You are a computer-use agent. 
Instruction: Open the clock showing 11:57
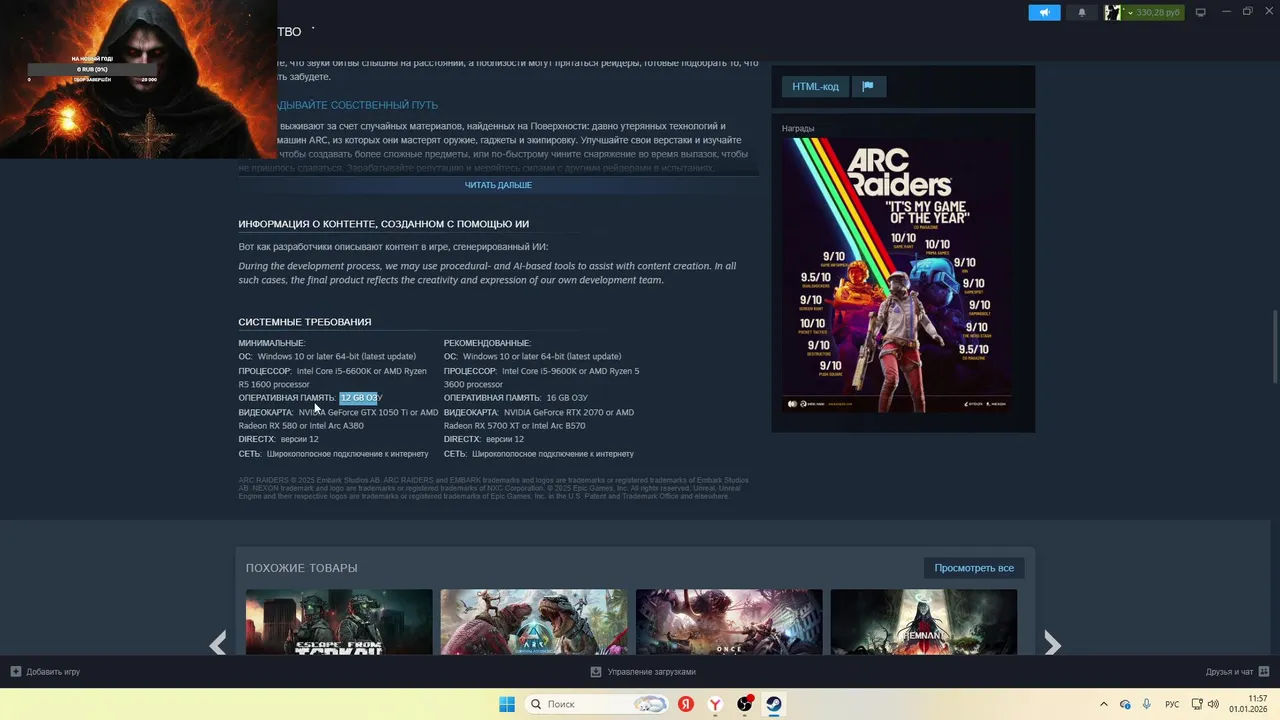[x=1249, y=704]
